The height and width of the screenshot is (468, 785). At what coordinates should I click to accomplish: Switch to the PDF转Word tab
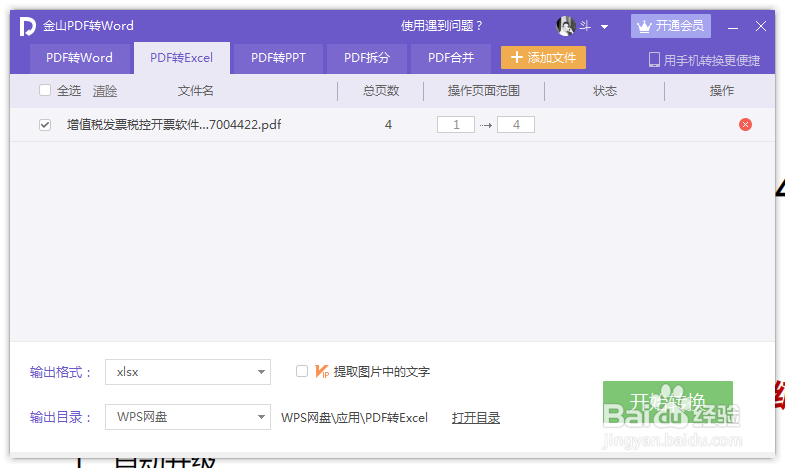point(80,59)
